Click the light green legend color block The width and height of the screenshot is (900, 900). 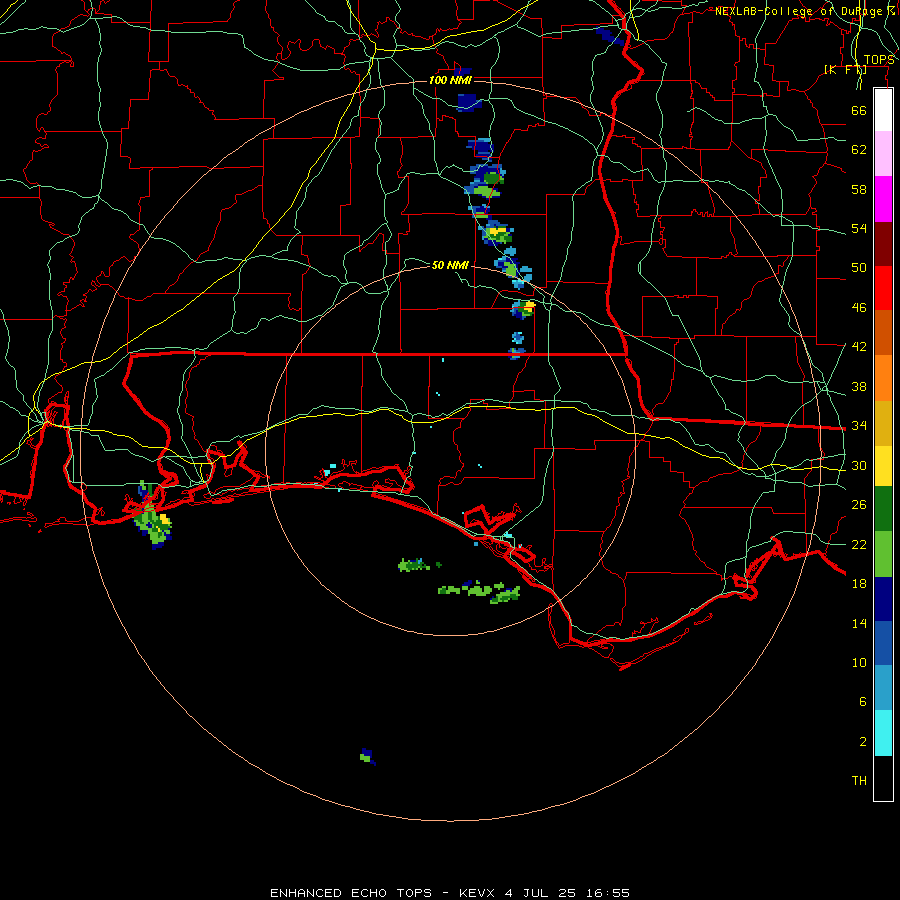[883, 554]
